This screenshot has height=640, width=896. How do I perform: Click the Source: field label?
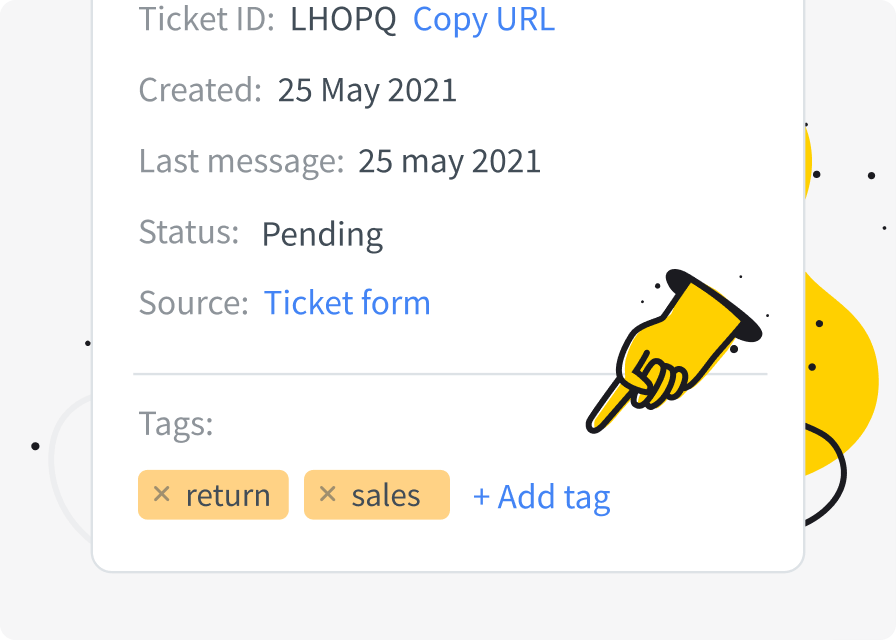click(193, 303)
